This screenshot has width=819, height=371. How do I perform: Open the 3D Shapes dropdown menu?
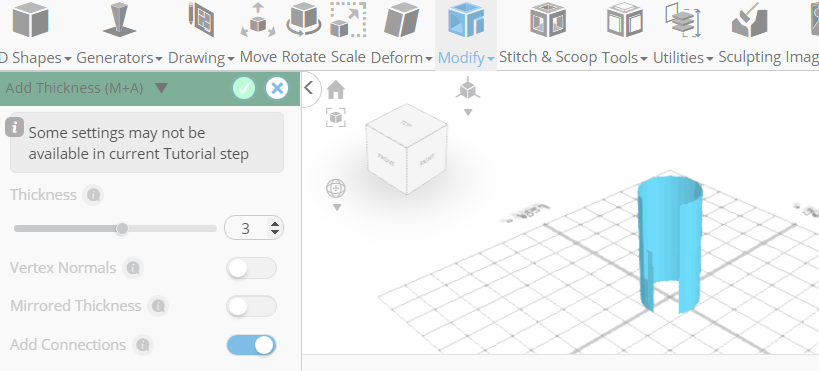click(x=68, y=59)
